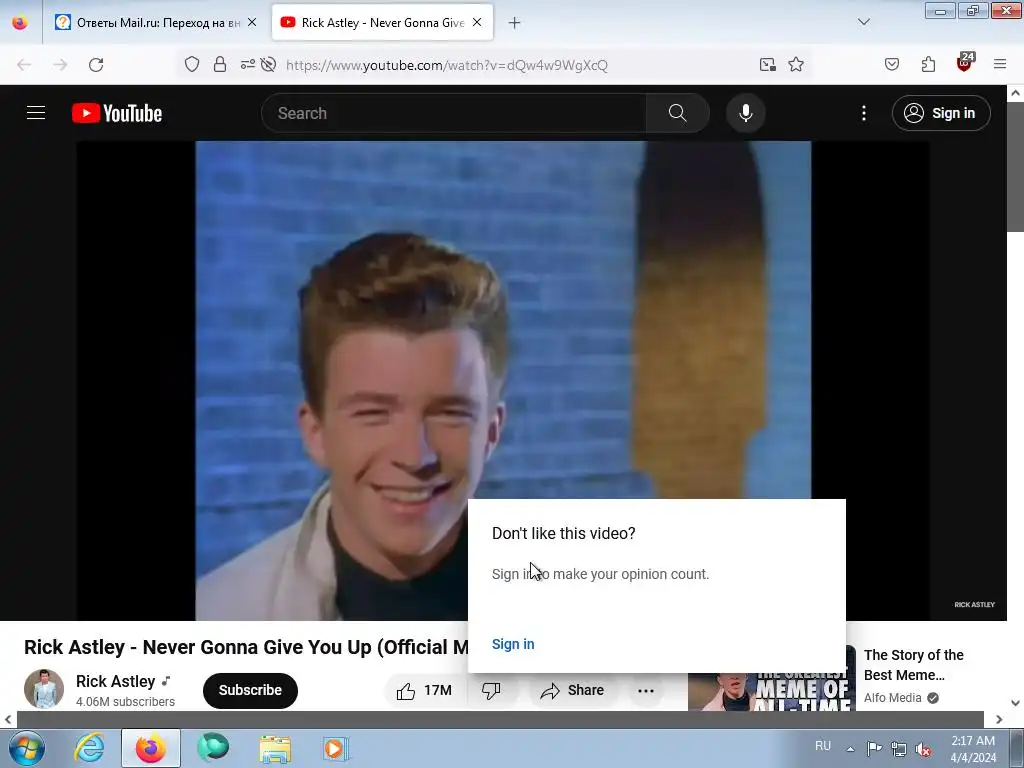Open Windows Media Player from taskbar
The height and width of the screenshot is (768, 1024).
(336, 748)
